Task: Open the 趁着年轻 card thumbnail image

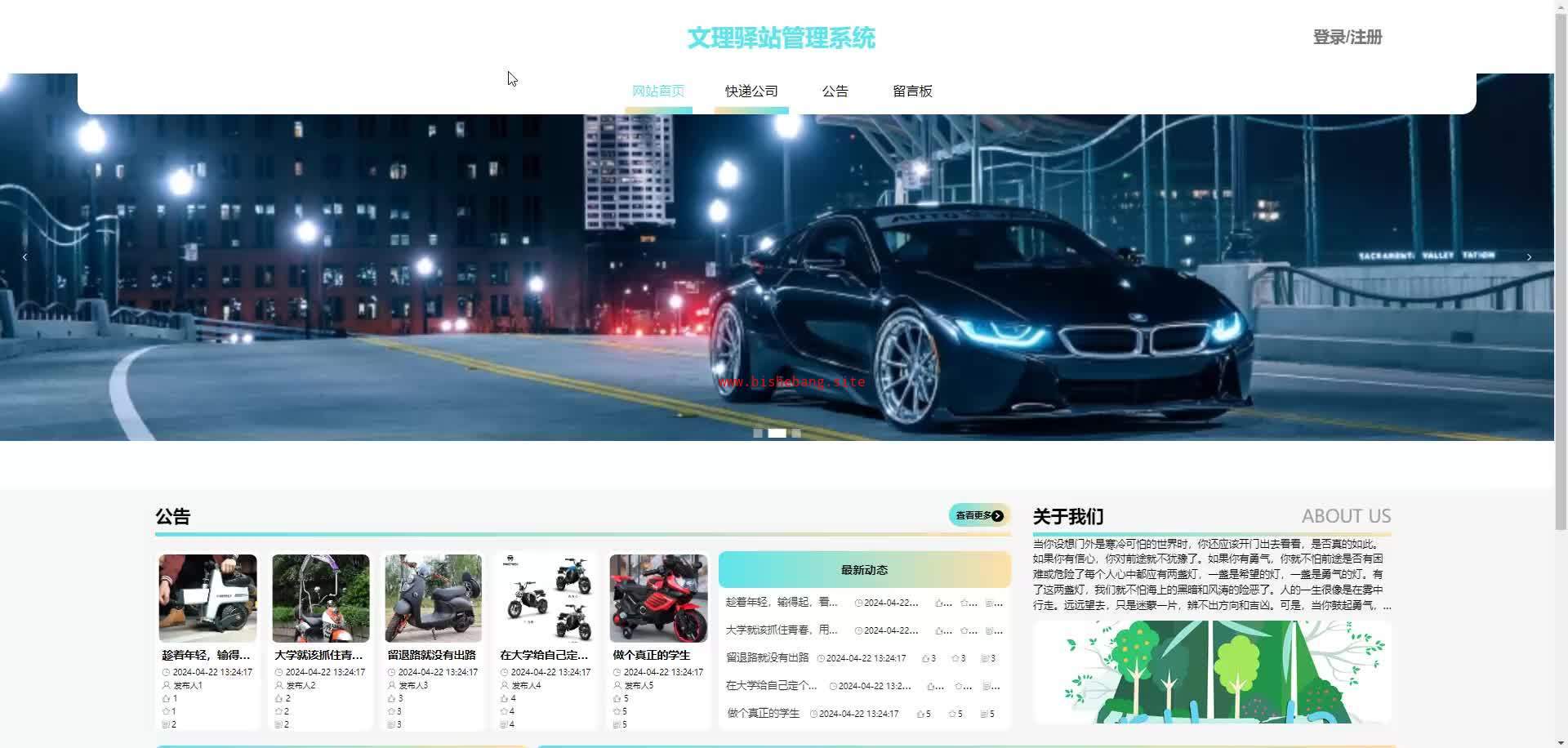Action: pos(207,599)
